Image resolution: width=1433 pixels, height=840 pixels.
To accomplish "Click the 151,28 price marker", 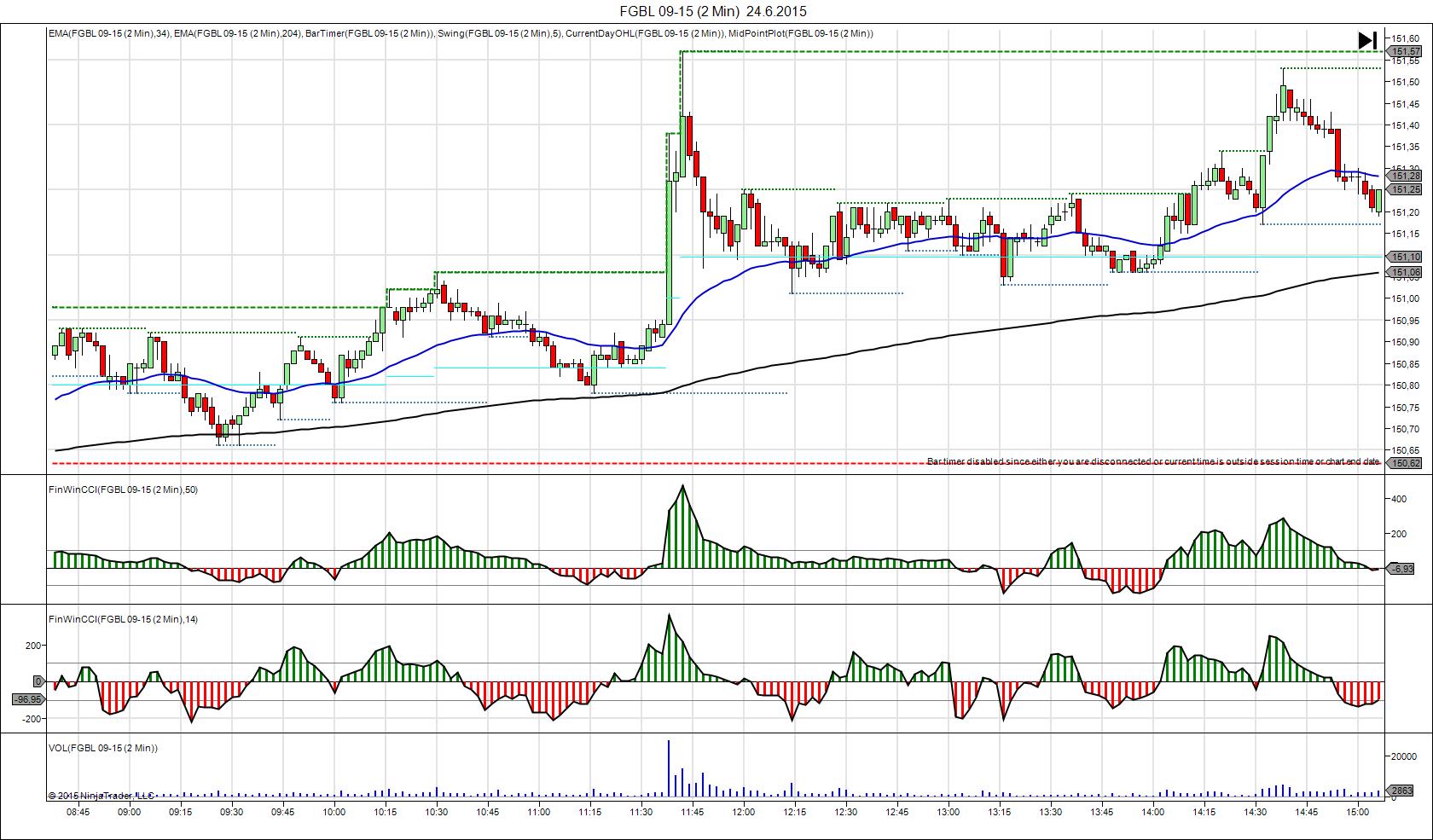I will click(x=1406, y=177).
